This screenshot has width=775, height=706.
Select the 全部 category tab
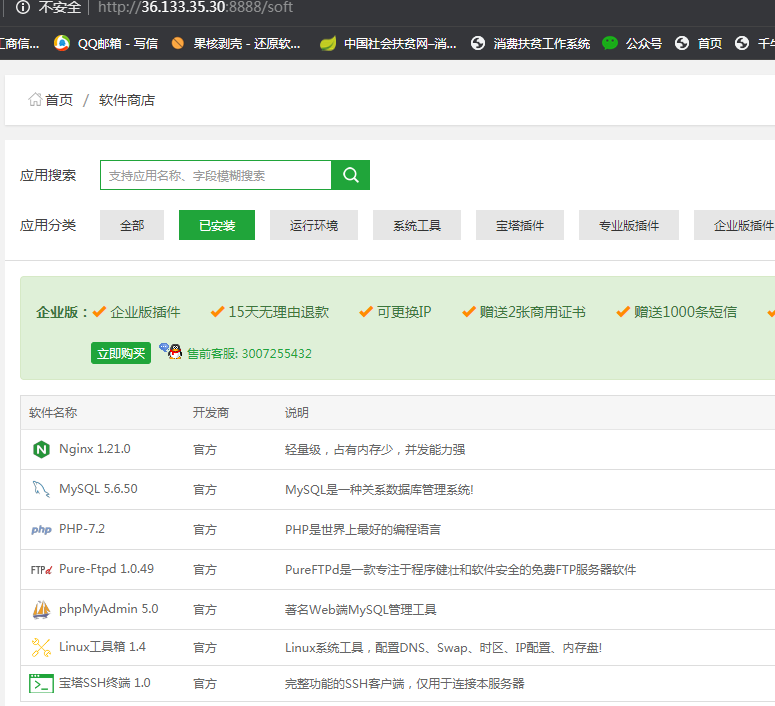click(132, 225)
